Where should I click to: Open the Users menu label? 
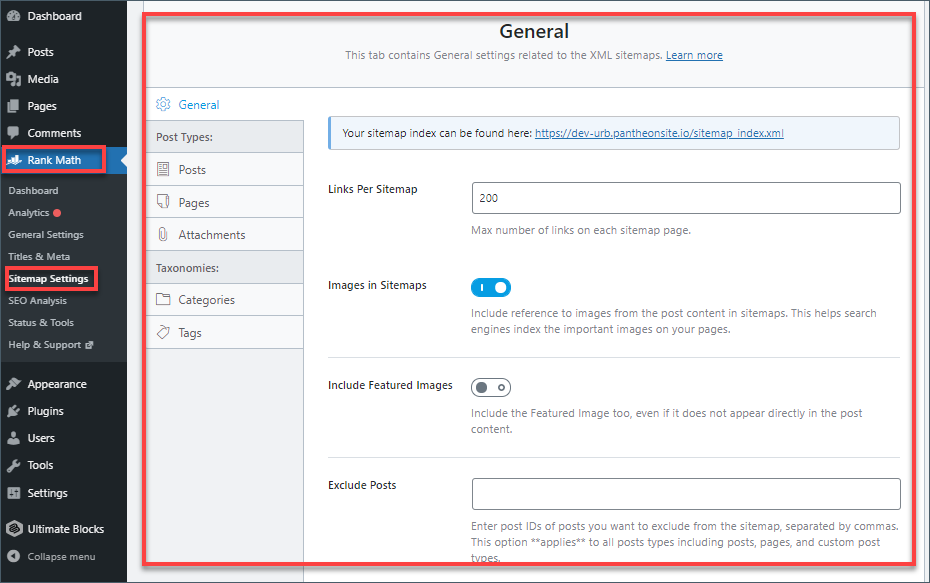(41, 438)
